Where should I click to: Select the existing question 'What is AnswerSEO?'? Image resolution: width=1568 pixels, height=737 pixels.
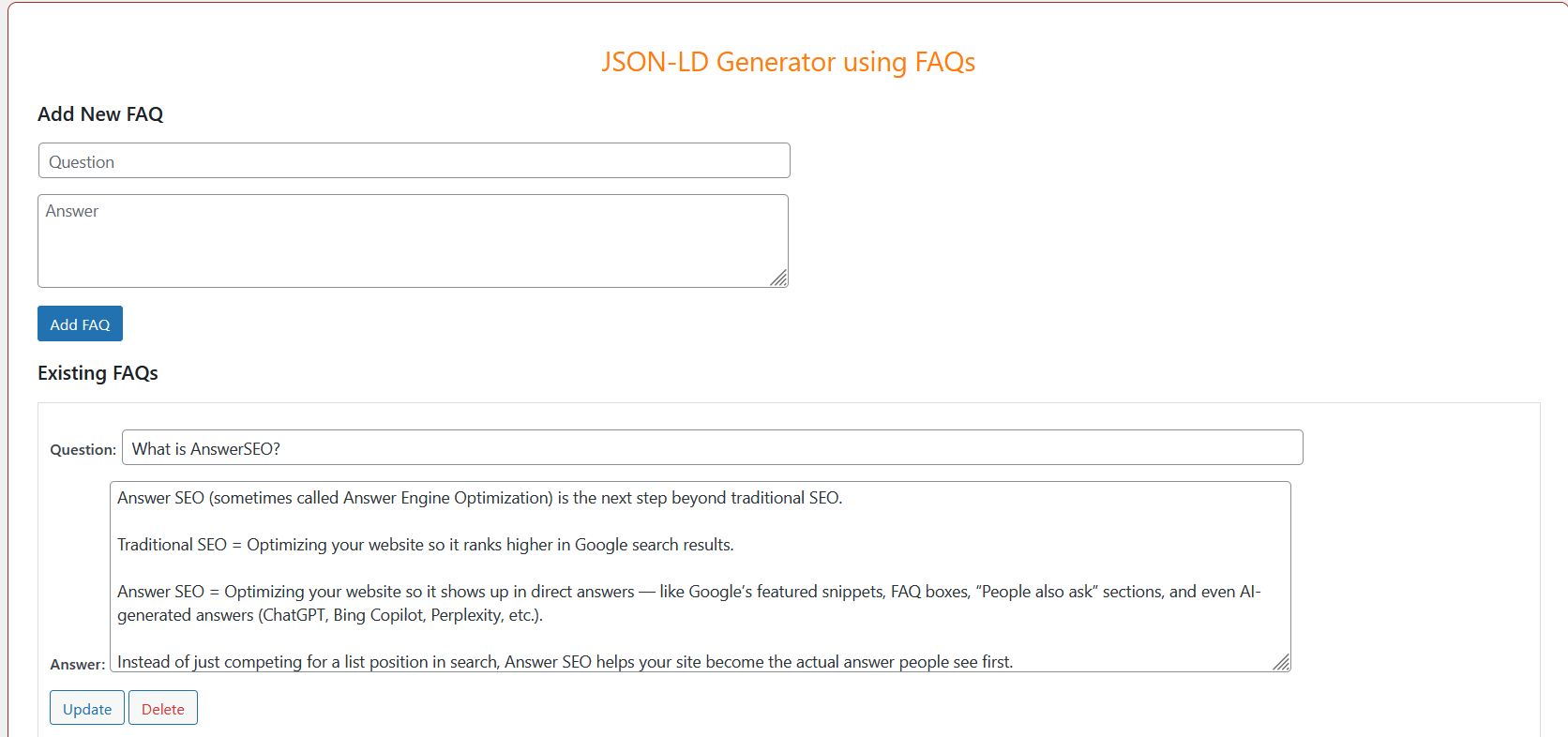(x=712, y=447)
